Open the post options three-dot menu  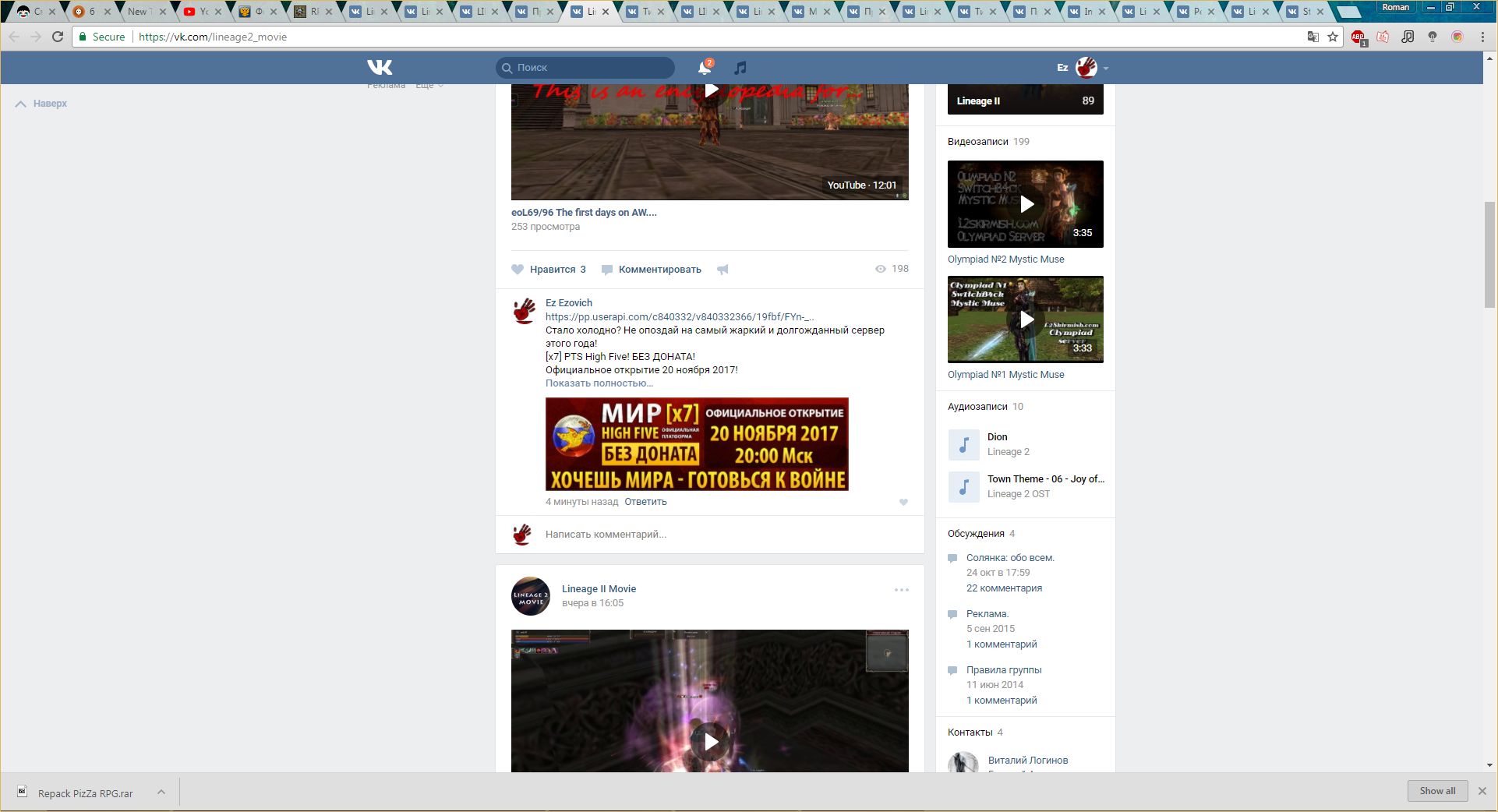[x=901, y=590]
